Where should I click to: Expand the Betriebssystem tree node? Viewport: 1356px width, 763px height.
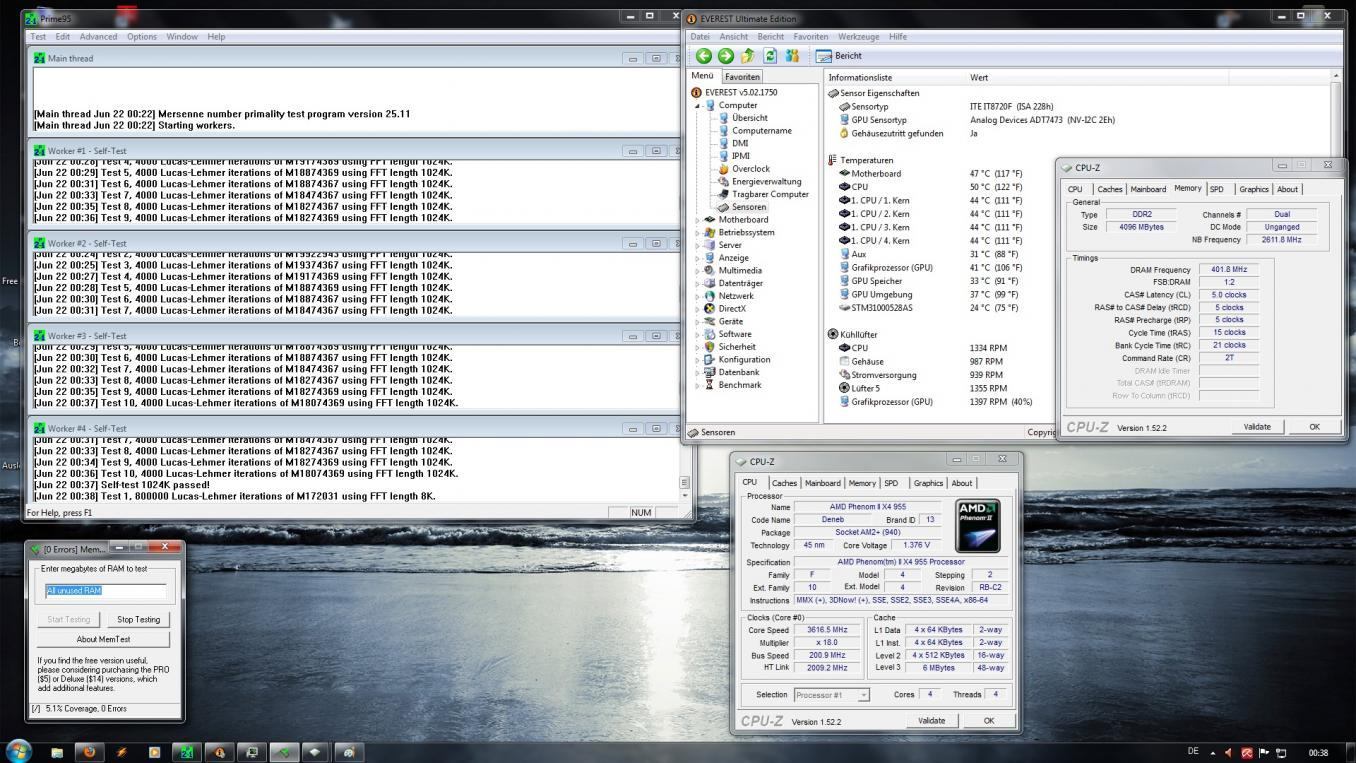click(x=698, y=232)
